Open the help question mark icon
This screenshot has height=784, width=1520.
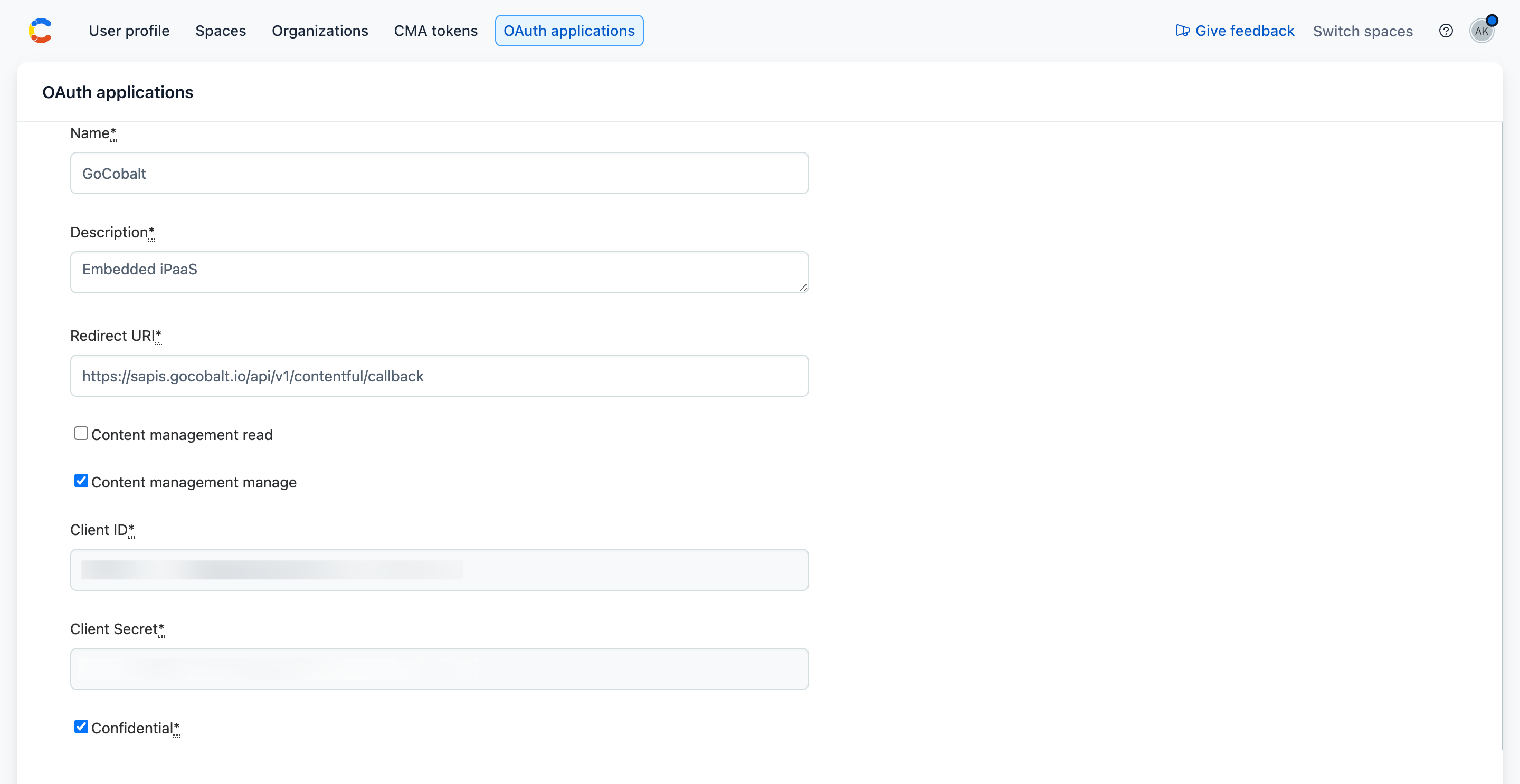1446,31
